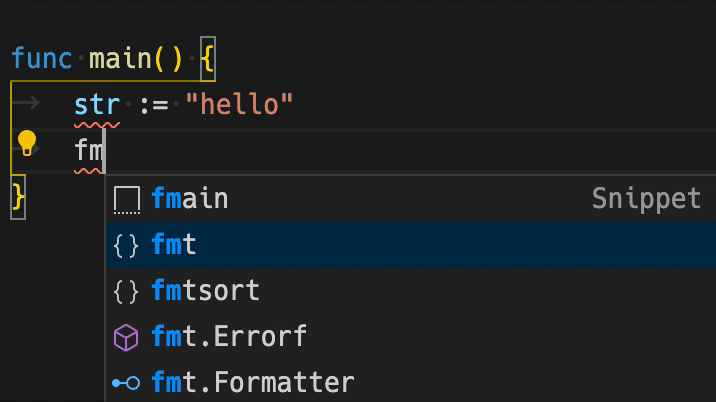Click the typed fm text in editor
This screenshot has height=402, width=716.
tap(89, 150)
